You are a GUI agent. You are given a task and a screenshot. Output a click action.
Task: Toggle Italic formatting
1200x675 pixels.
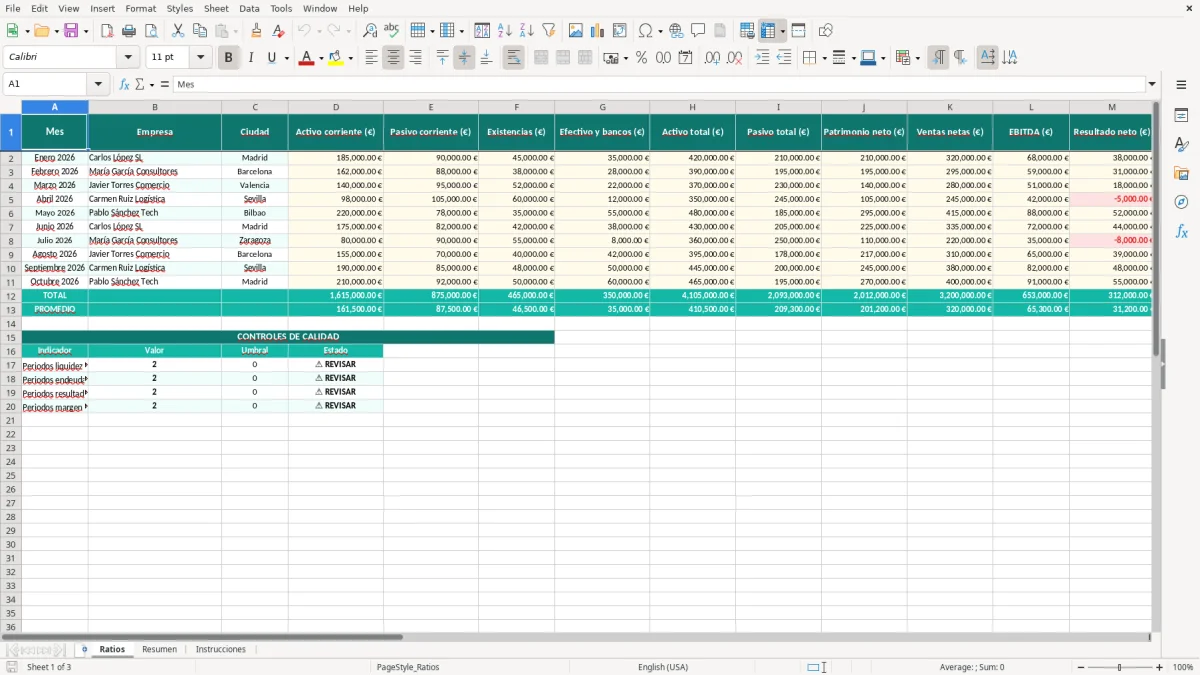(x=251, y=58)
